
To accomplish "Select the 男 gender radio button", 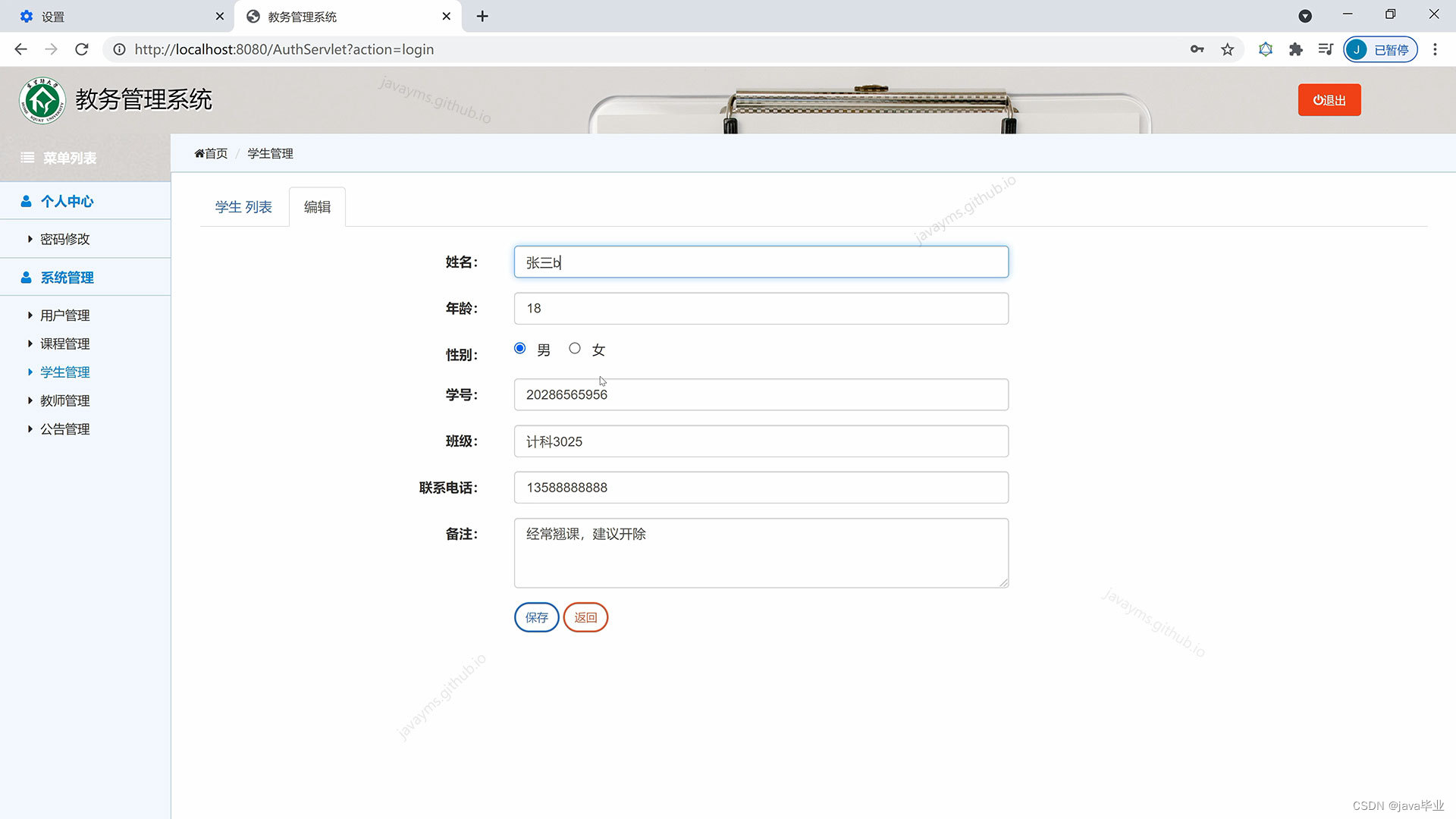I will pyautogui.click(x=519, y=348).
